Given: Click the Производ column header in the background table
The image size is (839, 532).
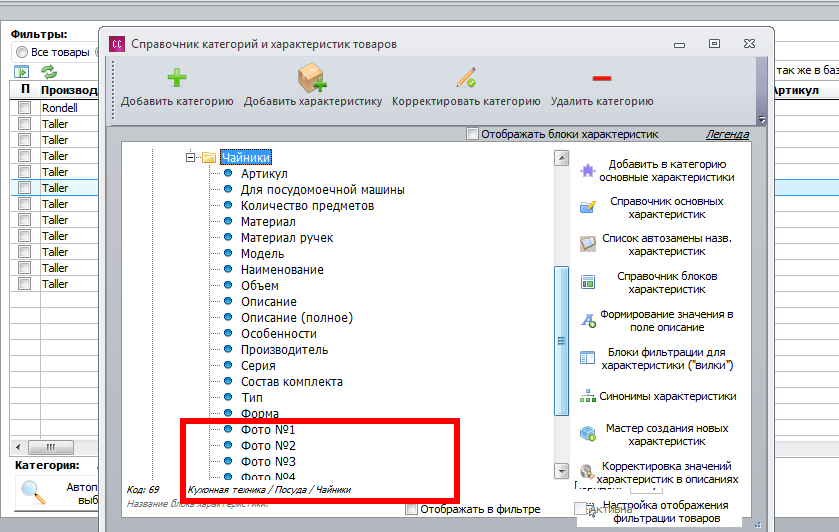Looking at the screenshot, I should pyautogui.click(x=70, y=90).
